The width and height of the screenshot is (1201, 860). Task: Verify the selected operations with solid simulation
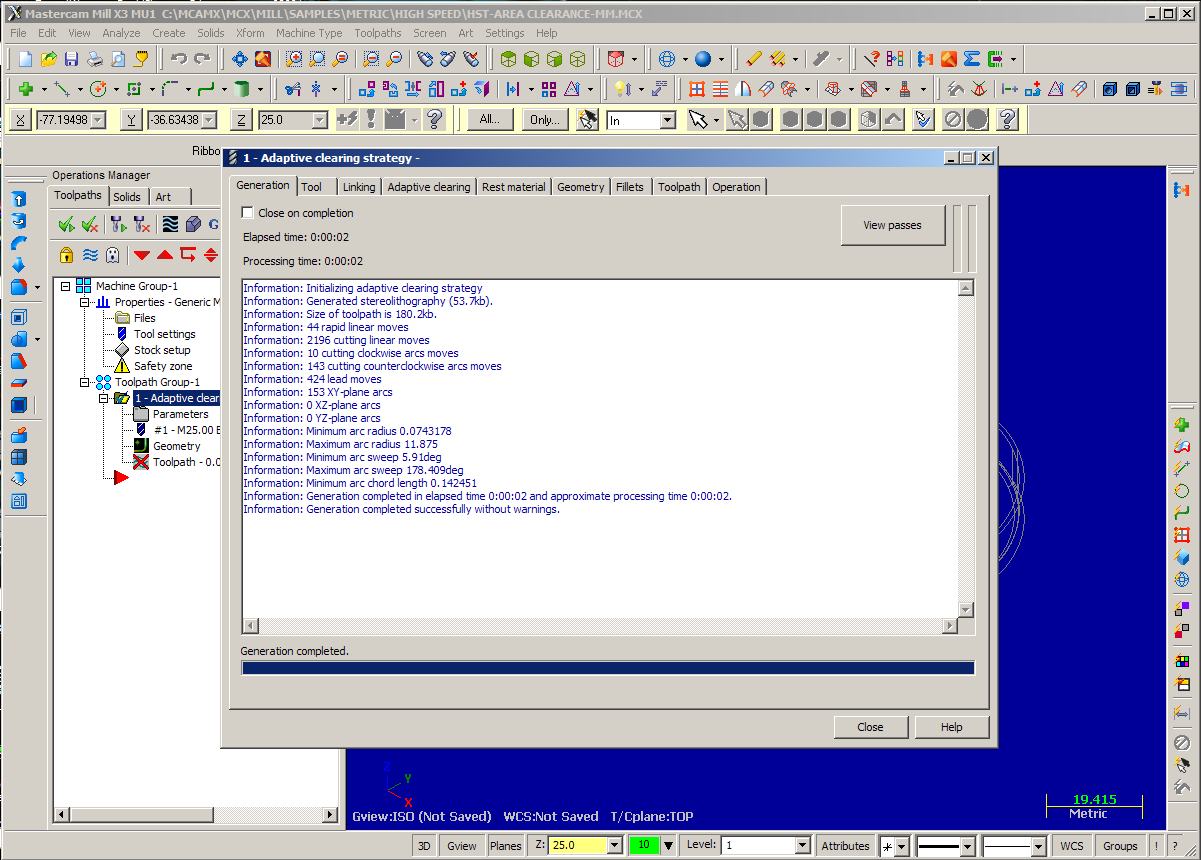tap(193, 224)
